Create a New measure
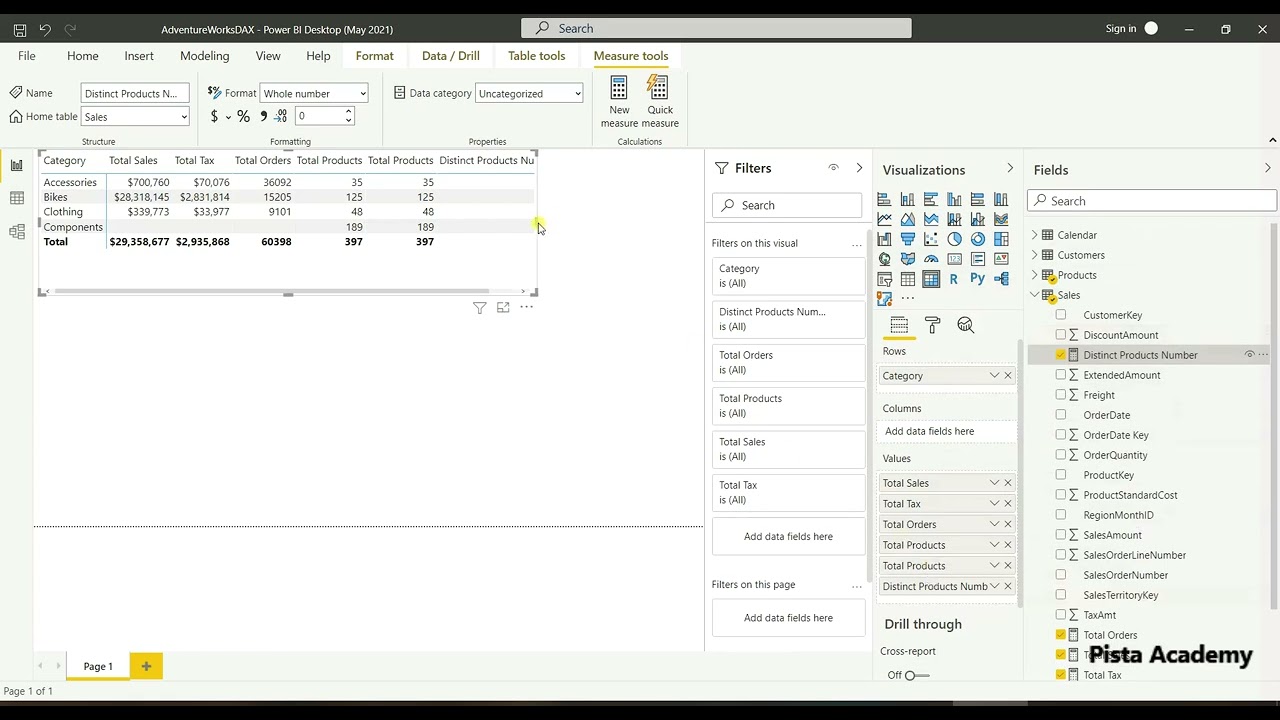Screen dimensions: 1280x720 (x=619, y=102)
